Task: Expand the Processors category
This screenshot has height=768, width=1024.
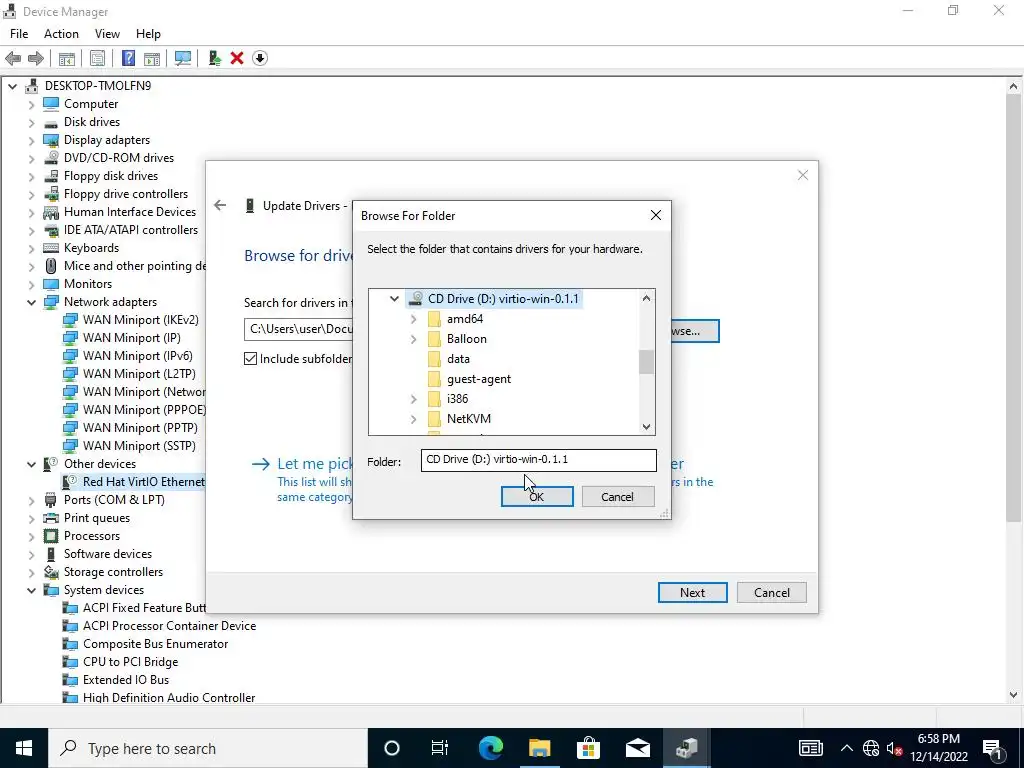Action: coord(31,536)
